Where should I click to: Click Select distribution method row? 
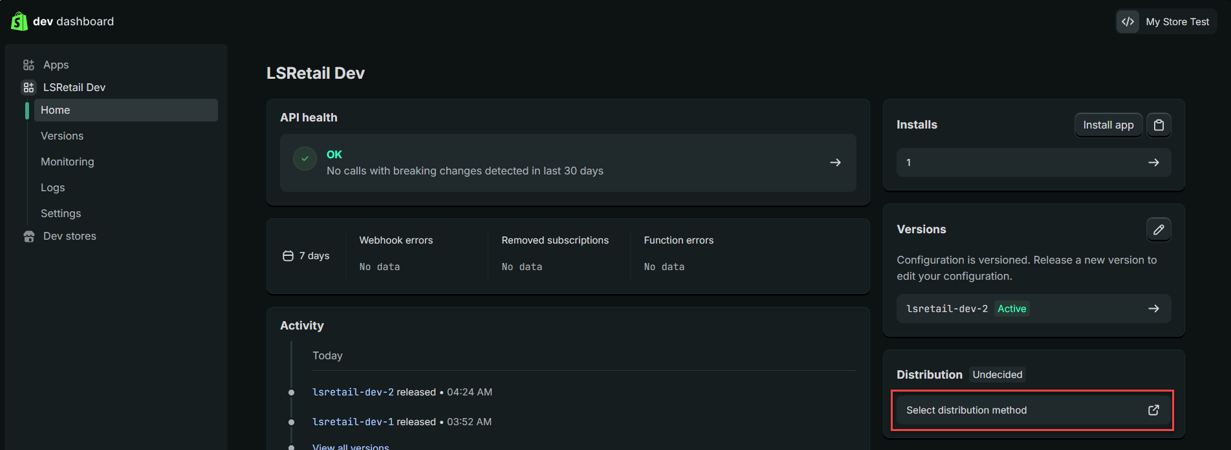coord(1020,410)
